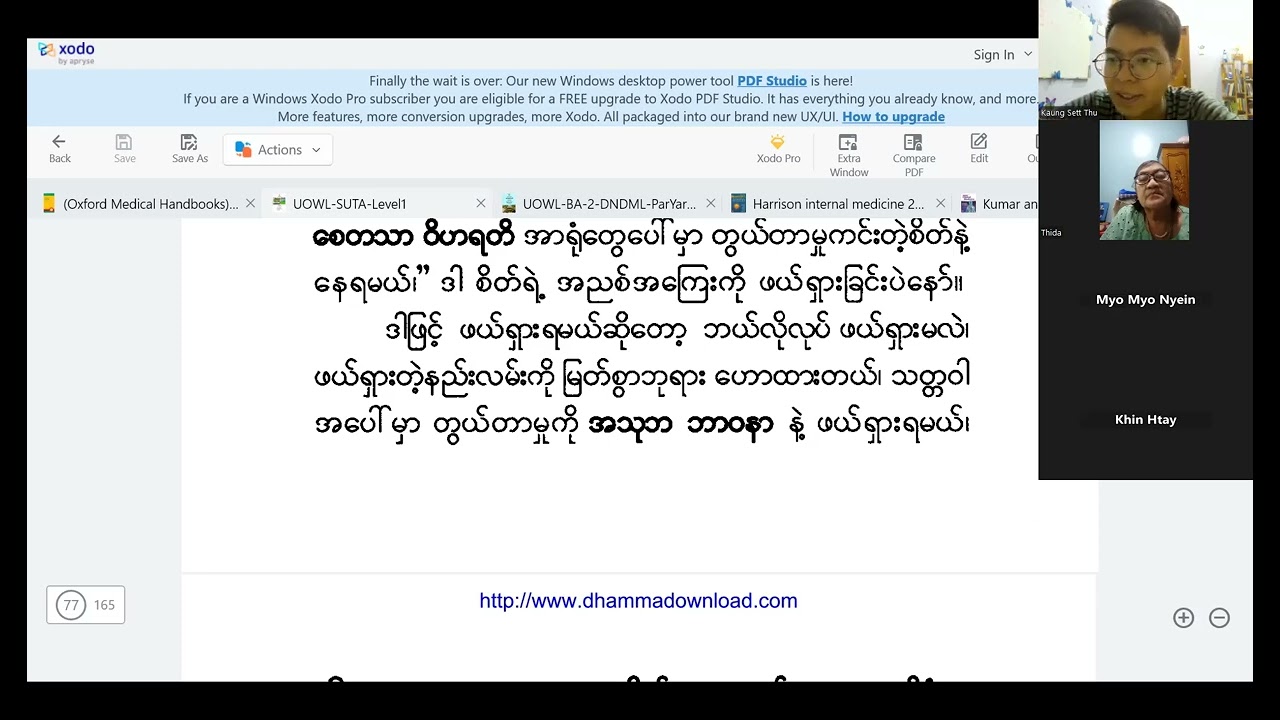The image size is (1280, 720).
Task: Click the total page count 165
Action: 104,605
